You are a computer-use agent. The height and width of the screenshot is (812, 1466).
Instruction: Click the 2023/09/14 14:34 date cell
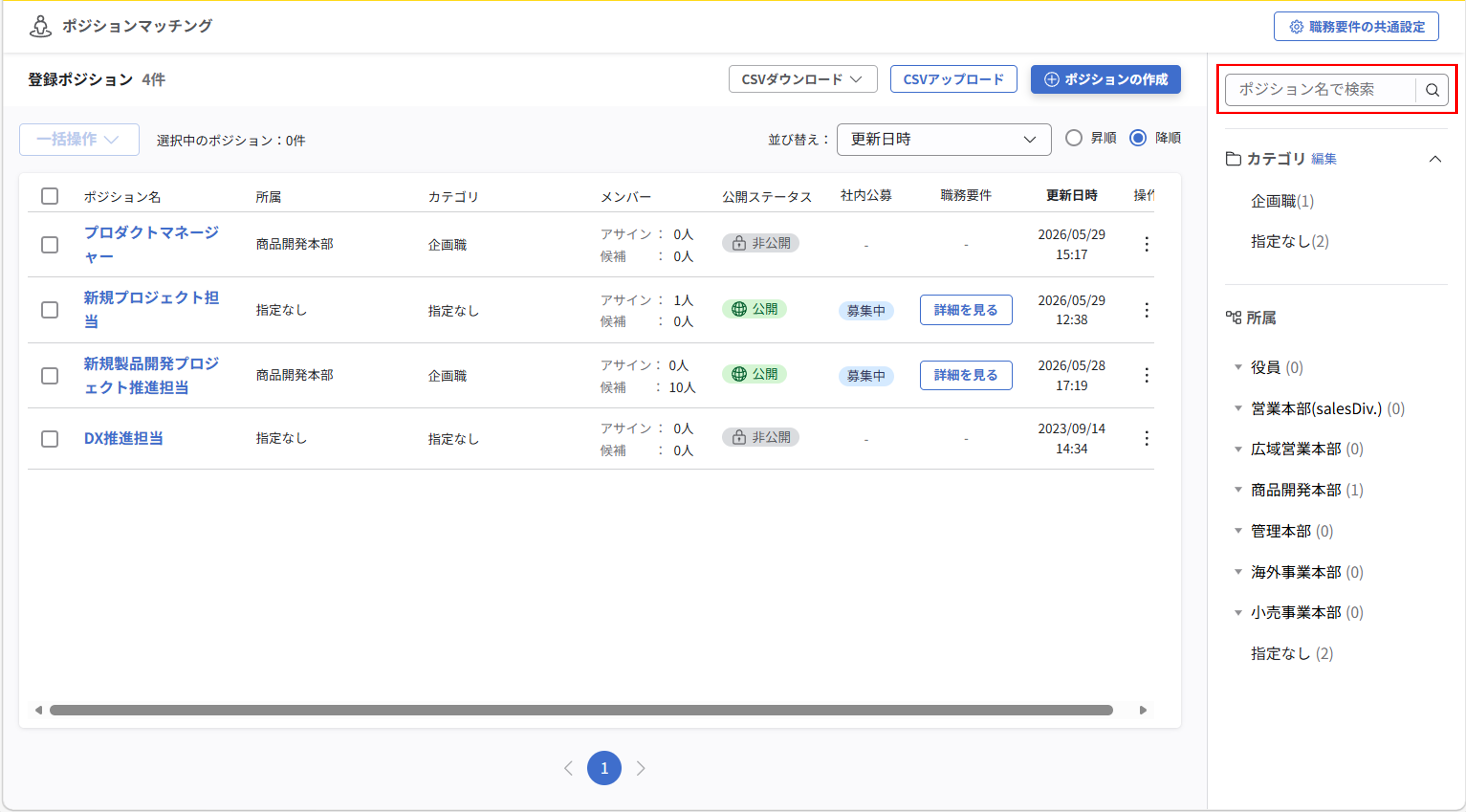pos(1071,438)
